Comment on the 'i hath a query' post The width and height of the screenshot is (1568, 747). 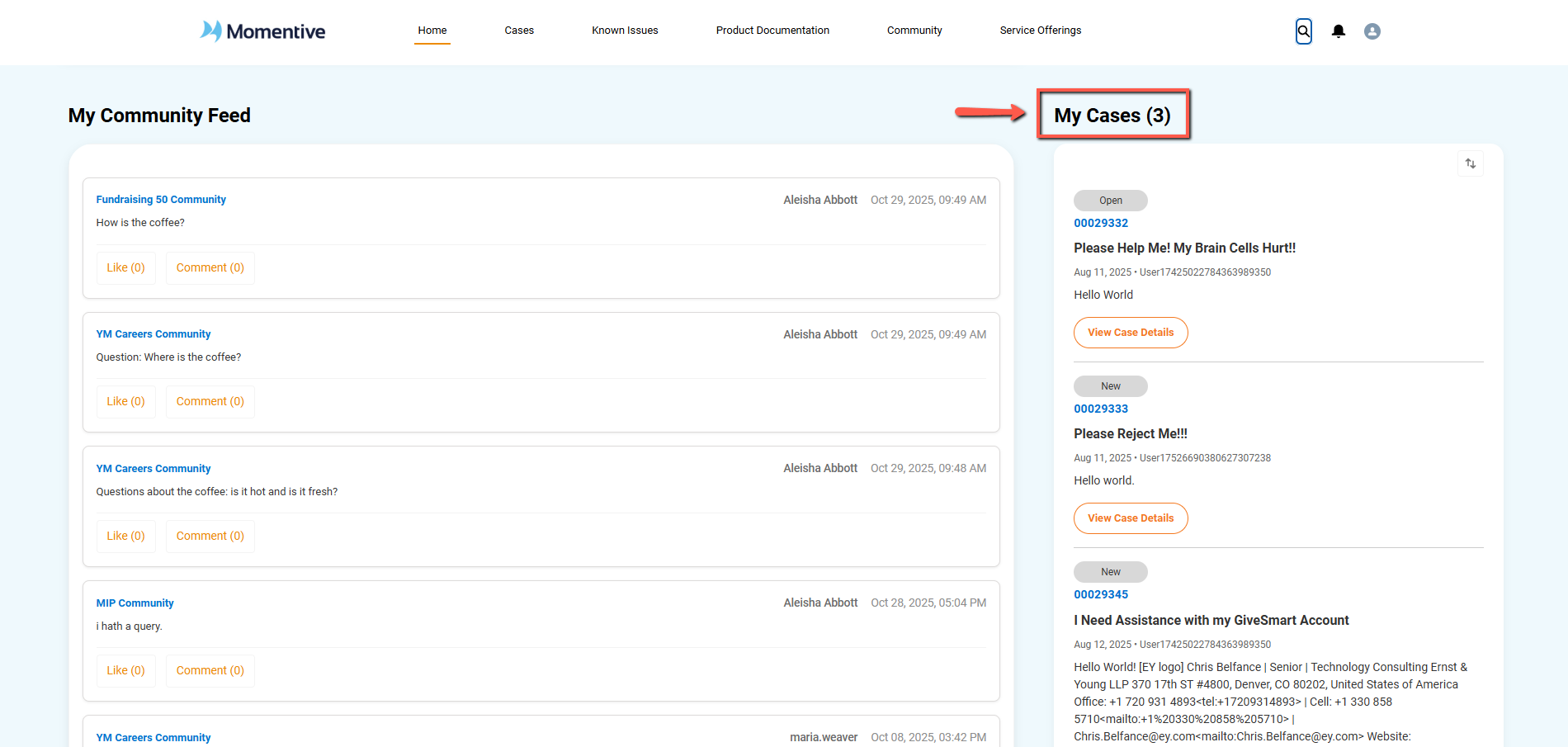pos(210,670)
